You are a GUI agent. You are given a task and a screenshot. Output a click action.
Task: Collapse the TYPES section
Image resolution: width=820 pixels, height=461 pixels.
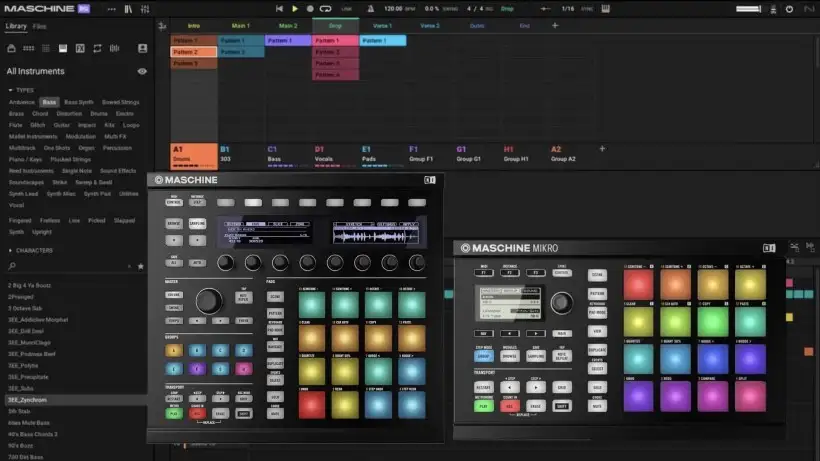12,90
